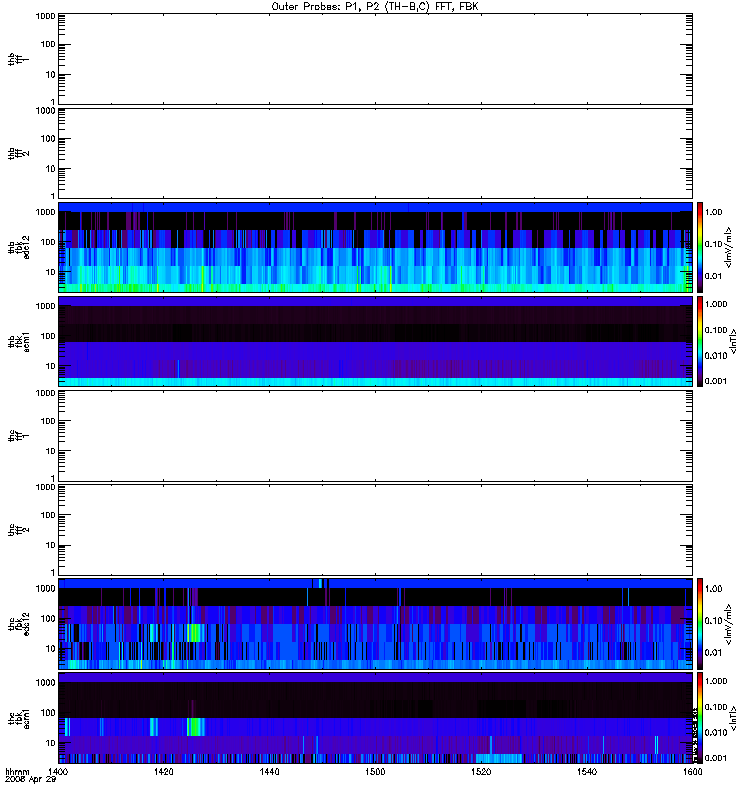Select the 'thb fbk scm1' panel label
This screenshot has width=750, height=800.
coord(18,341)
